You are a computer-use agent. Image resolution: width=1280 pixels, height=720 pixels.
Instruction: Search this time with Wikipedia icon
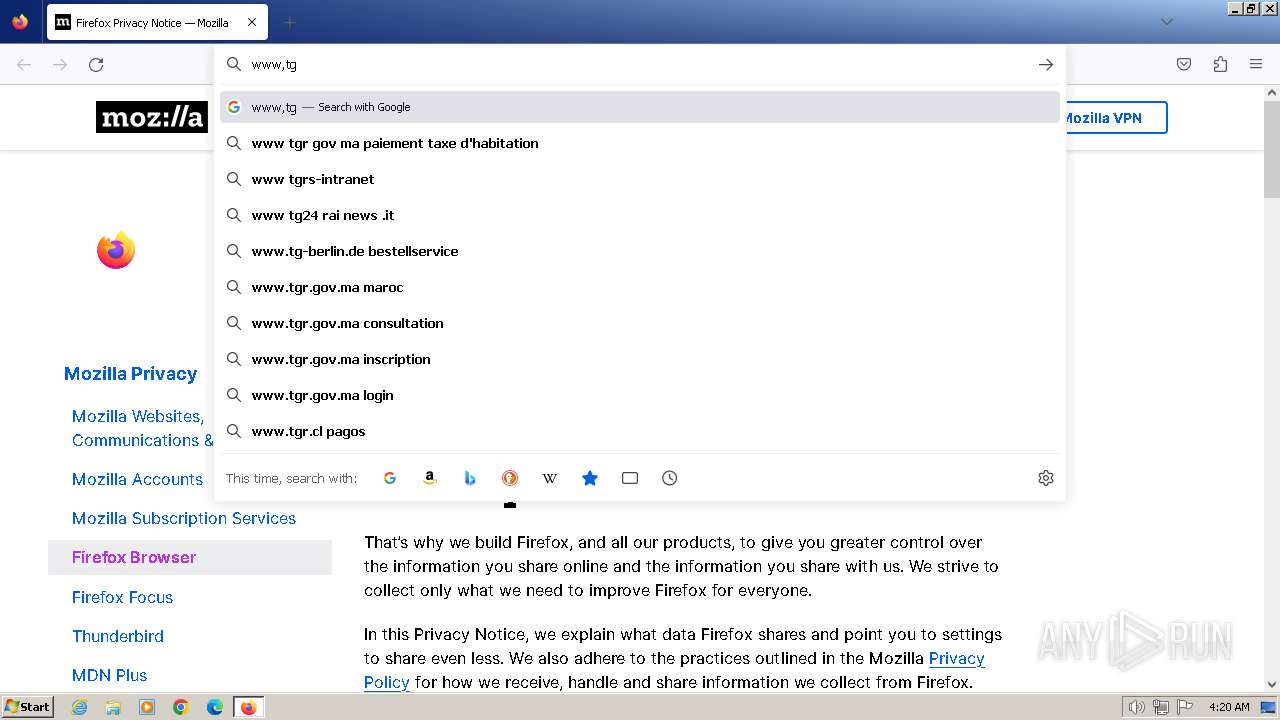coord(550,478)
